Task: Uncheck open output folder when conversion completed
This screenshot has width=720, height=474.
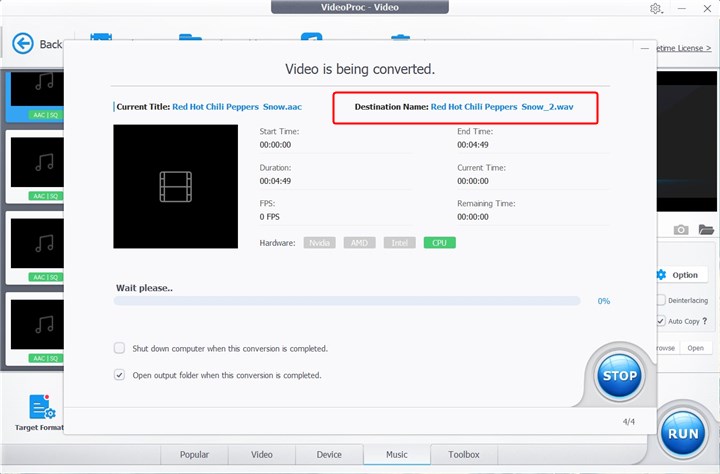Action: [x=119, y=375]
